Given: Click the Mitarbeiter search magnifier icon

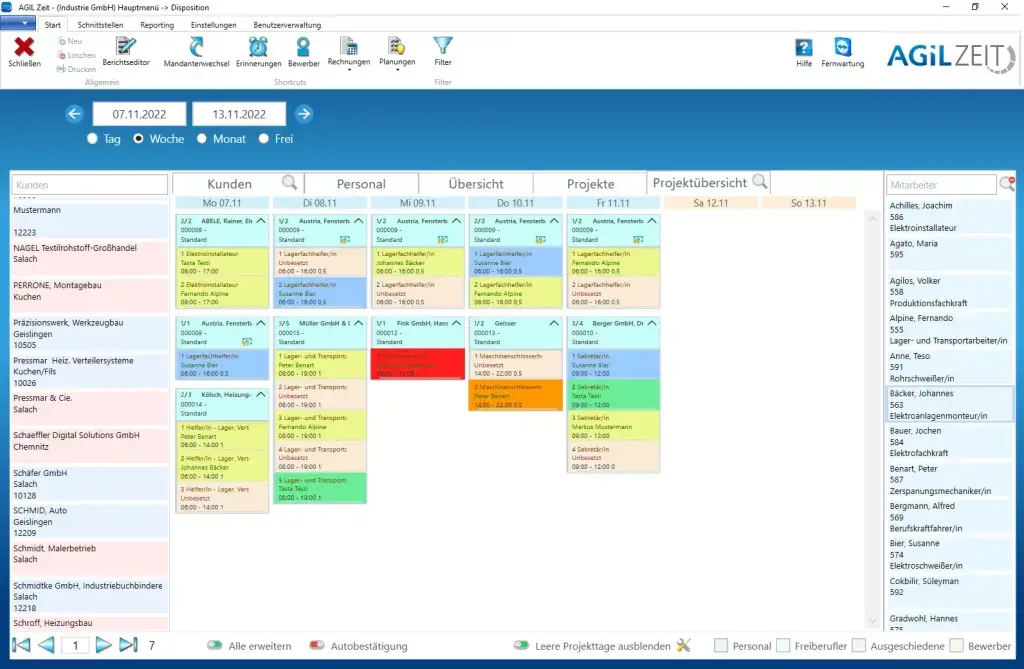Looking at the screenshot, I should [x=1006, y=184].
